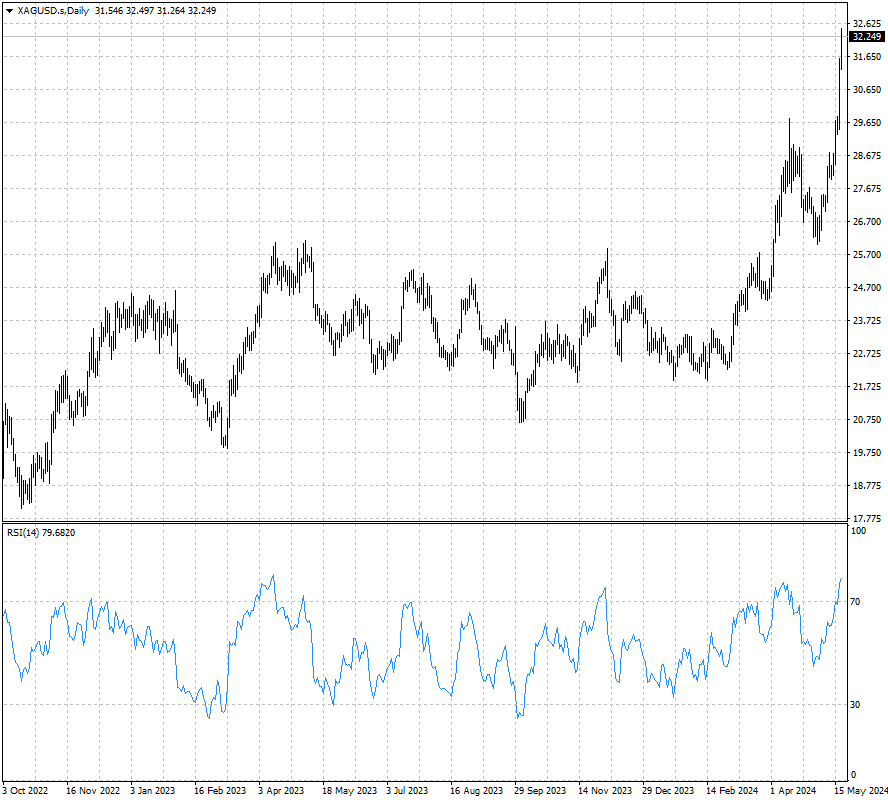
Task: Click the 18 May 2023 date label
Action: click(349, 790)
